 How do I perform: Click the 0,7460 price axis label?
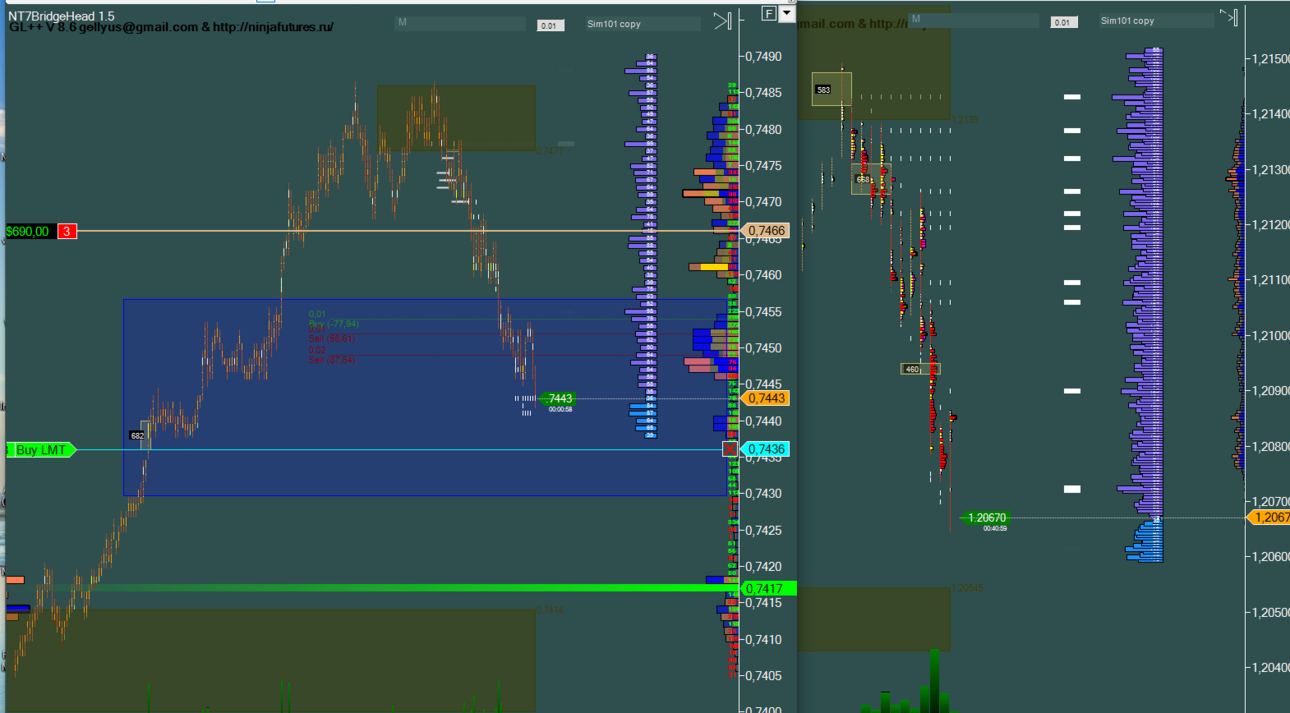pos(764,275)
